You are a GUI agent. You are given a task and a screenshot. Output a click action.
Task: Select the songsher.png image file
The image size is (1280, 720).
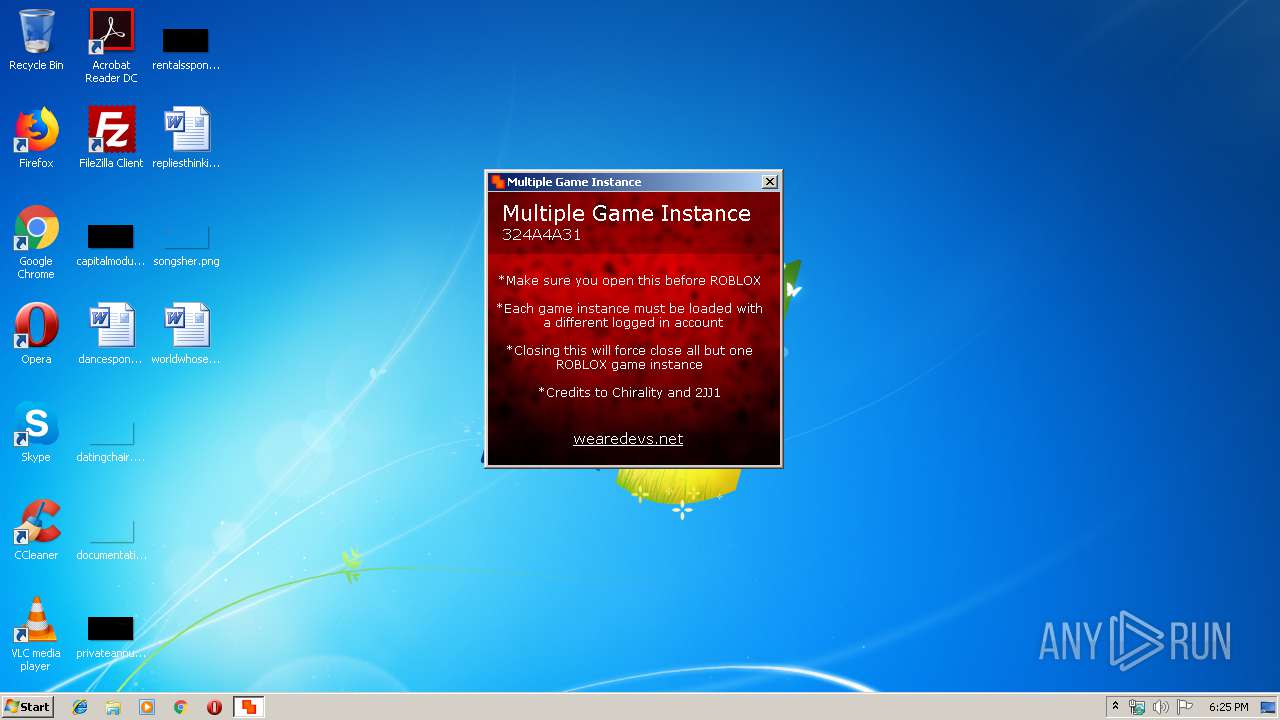click(186, 246)
